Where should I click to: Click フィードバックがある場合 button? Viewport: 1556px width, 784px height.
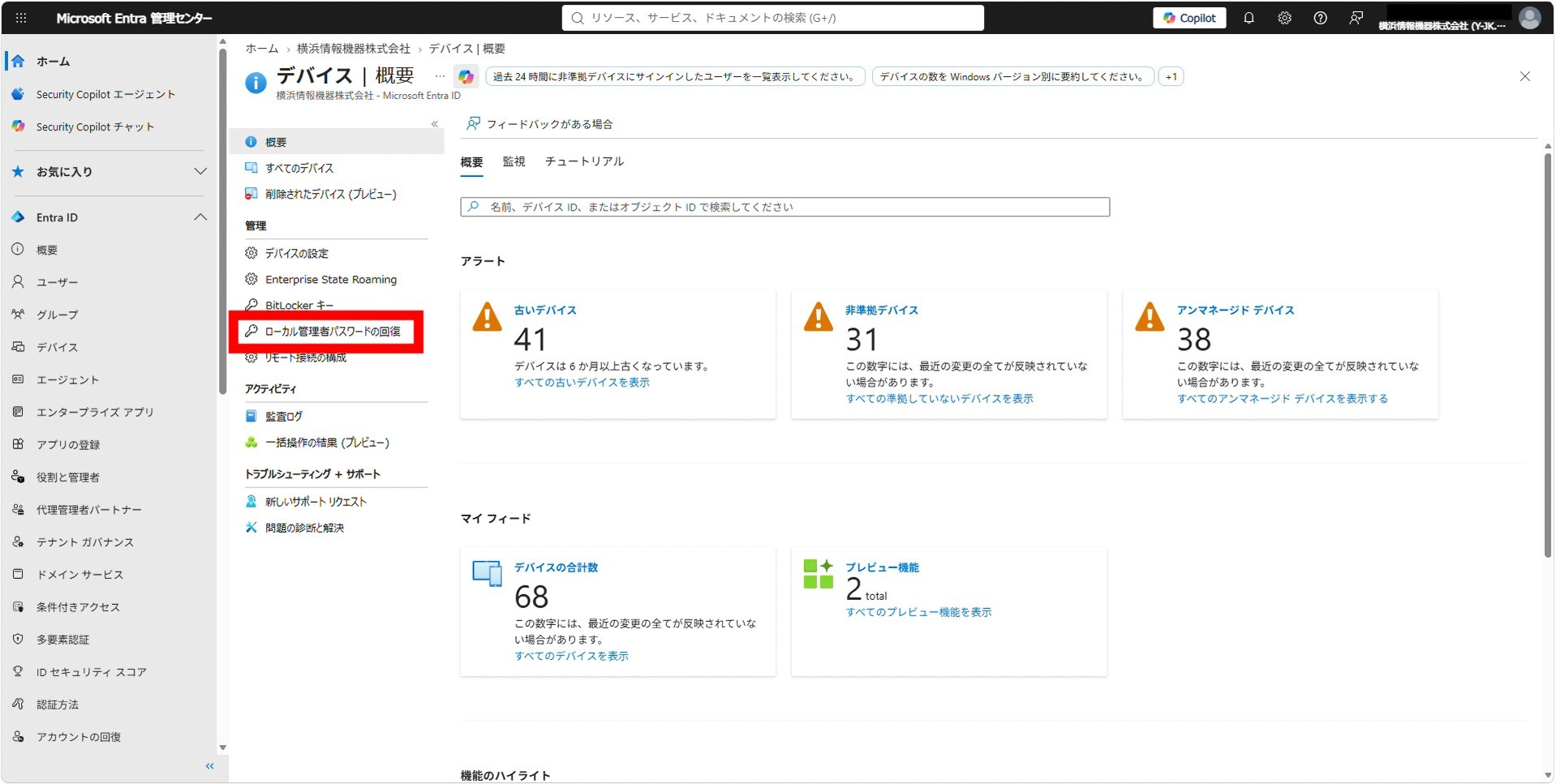(539, 124)
